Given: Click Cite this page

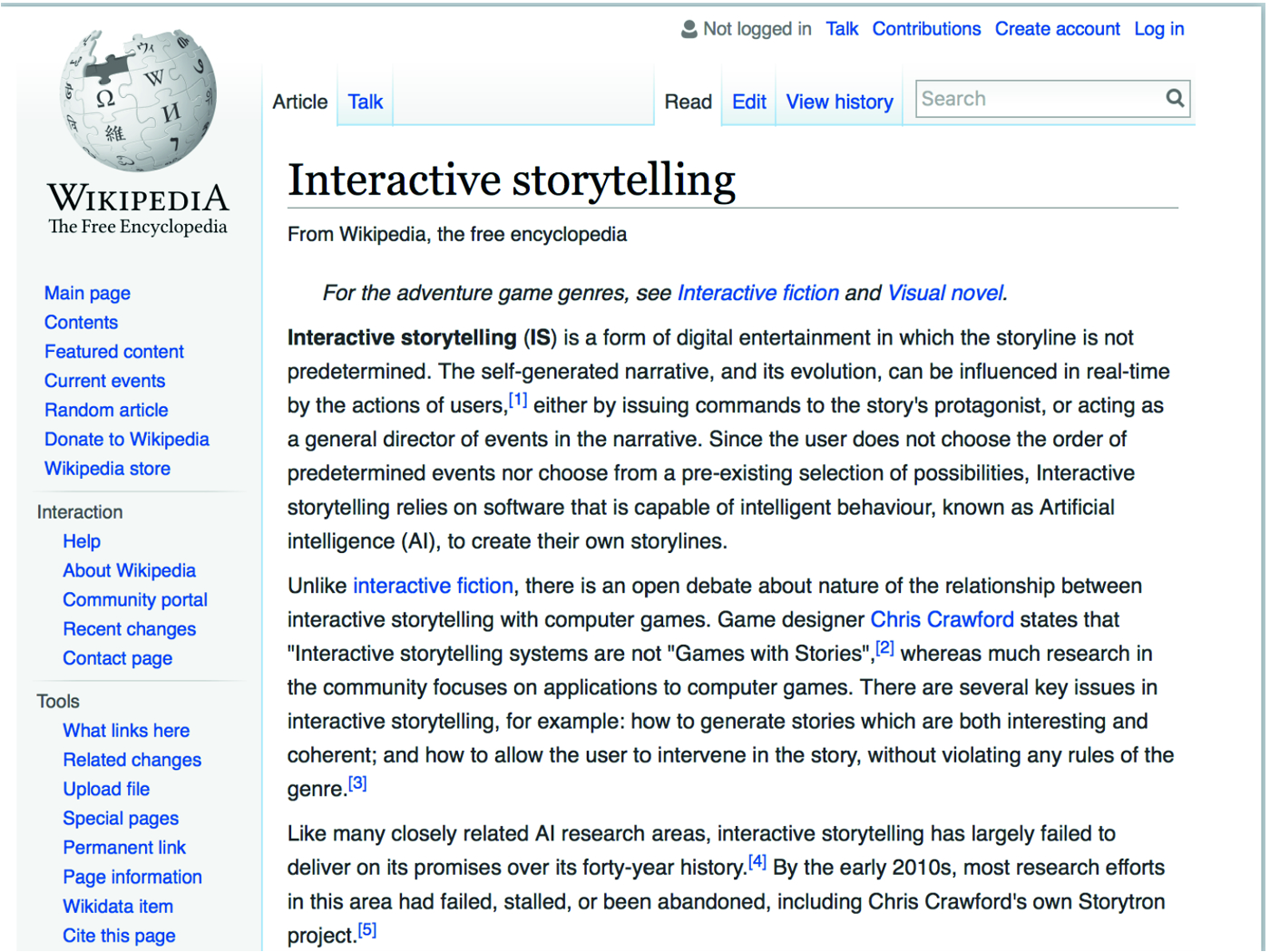Looking at the screenshot, I should click(119, 936).
